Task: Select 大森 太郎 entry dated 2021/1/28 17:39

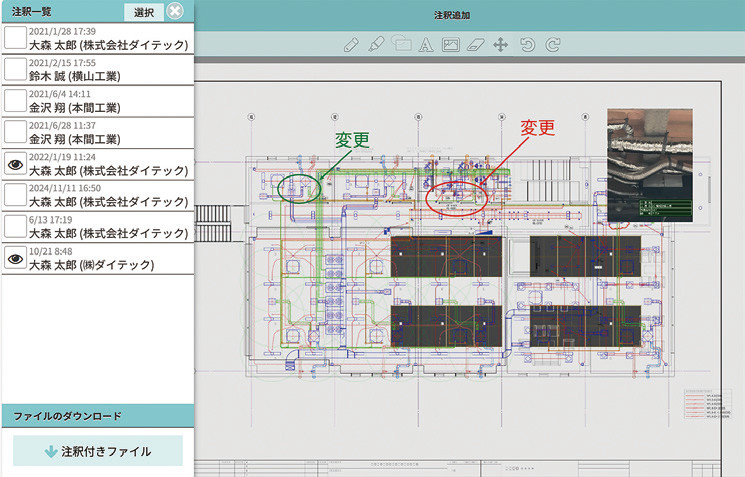Action: tap(98, 38)
